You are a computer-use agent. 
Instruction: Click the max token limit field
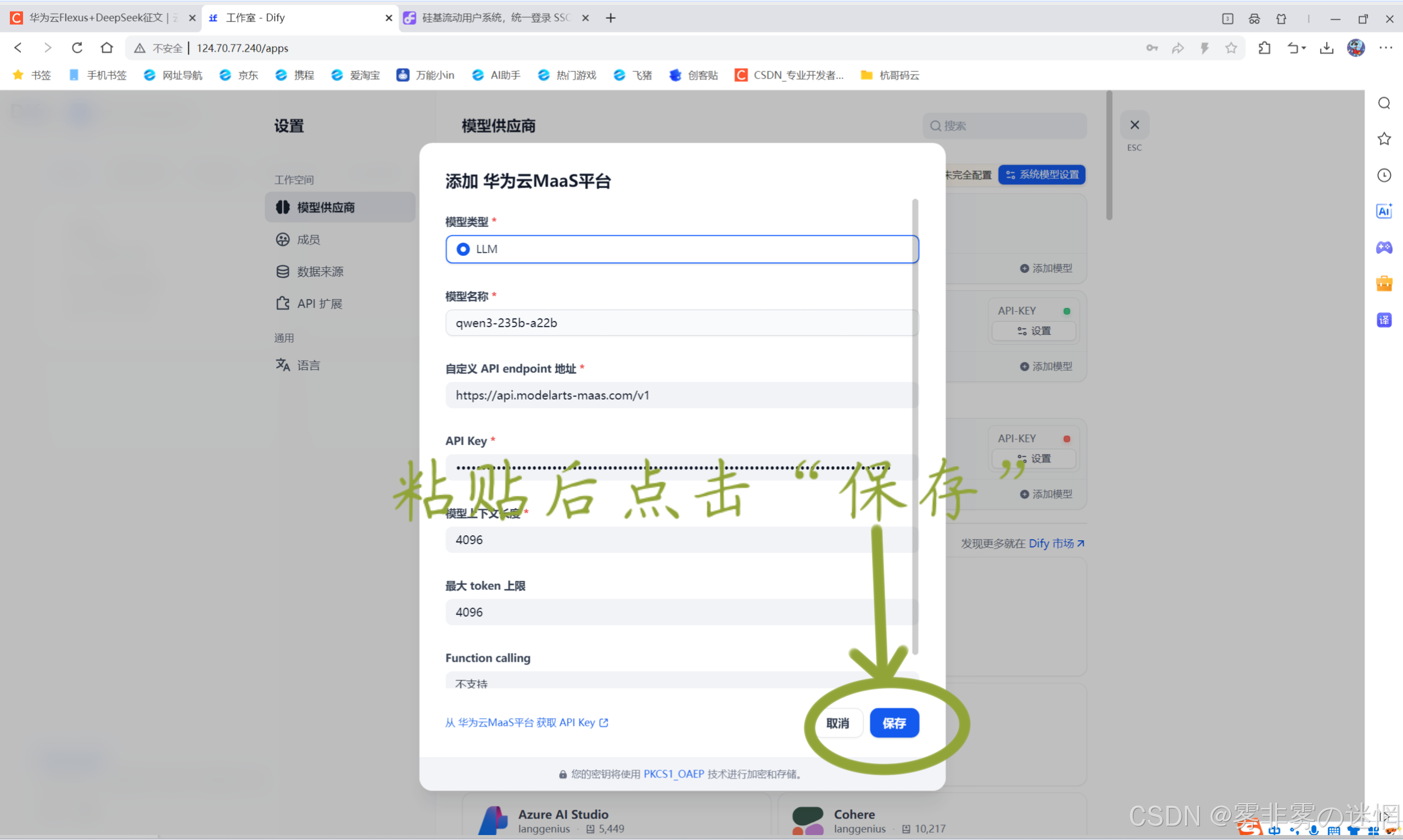pos(681,613)
